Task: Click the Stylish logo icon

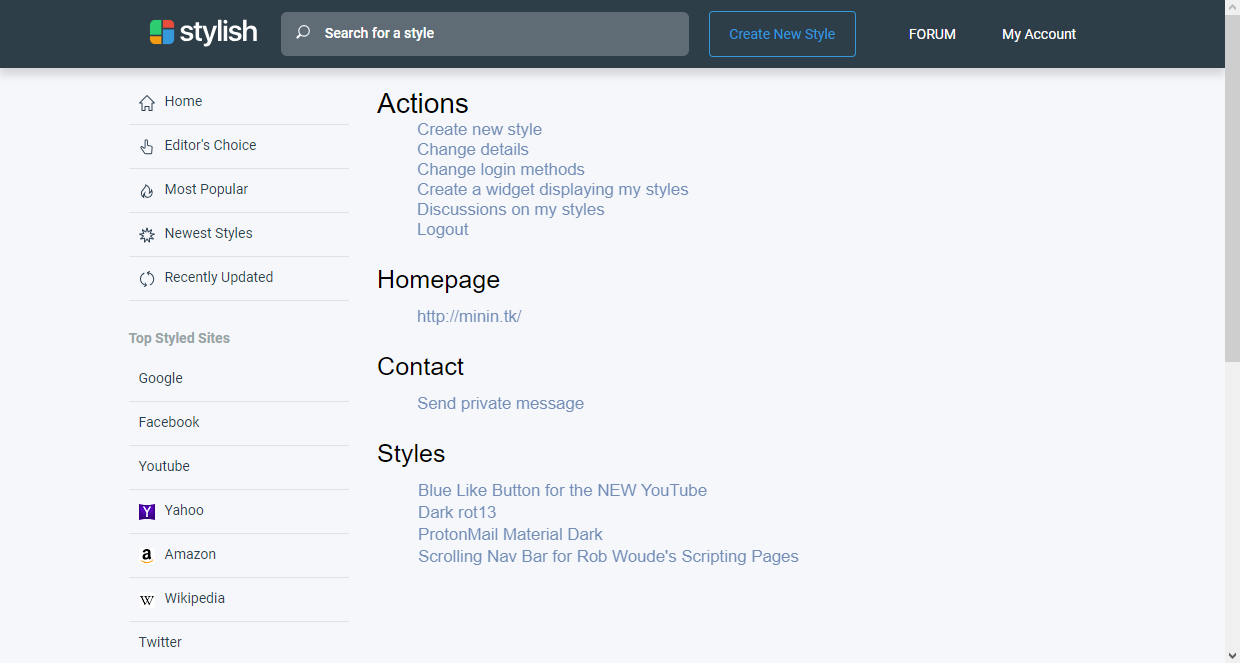Action: pyautogui.click(x=162, y=32)
